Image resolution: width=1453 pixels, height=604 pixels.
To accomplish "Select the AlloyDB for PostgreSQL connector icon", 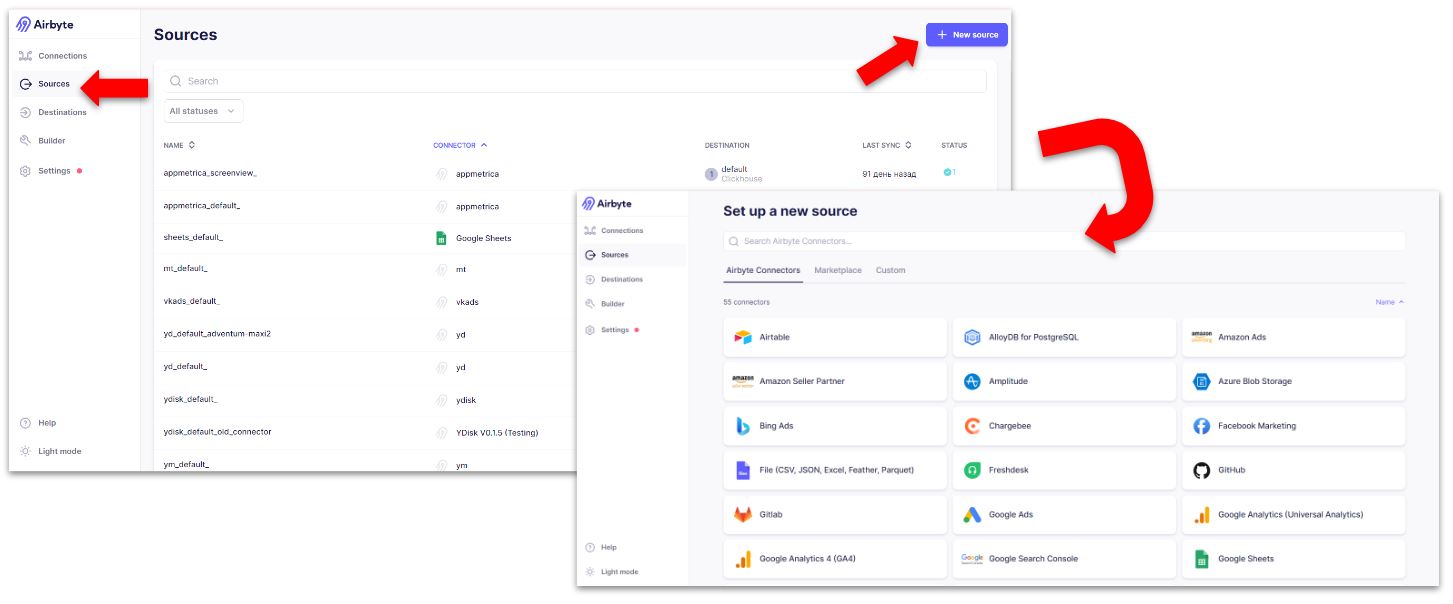I will [x=972, y=337].
